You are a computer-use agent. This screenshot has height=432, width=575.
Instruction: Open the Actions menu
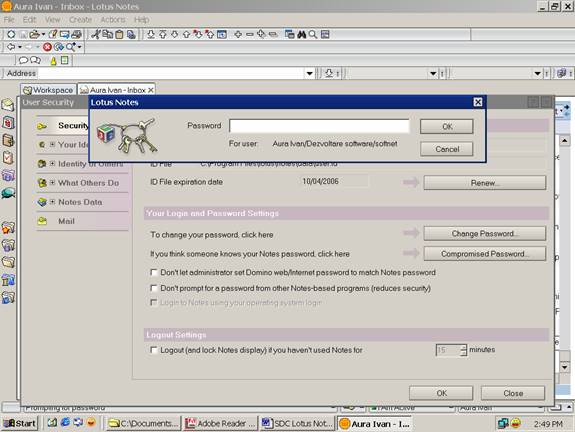coord(113,19)
